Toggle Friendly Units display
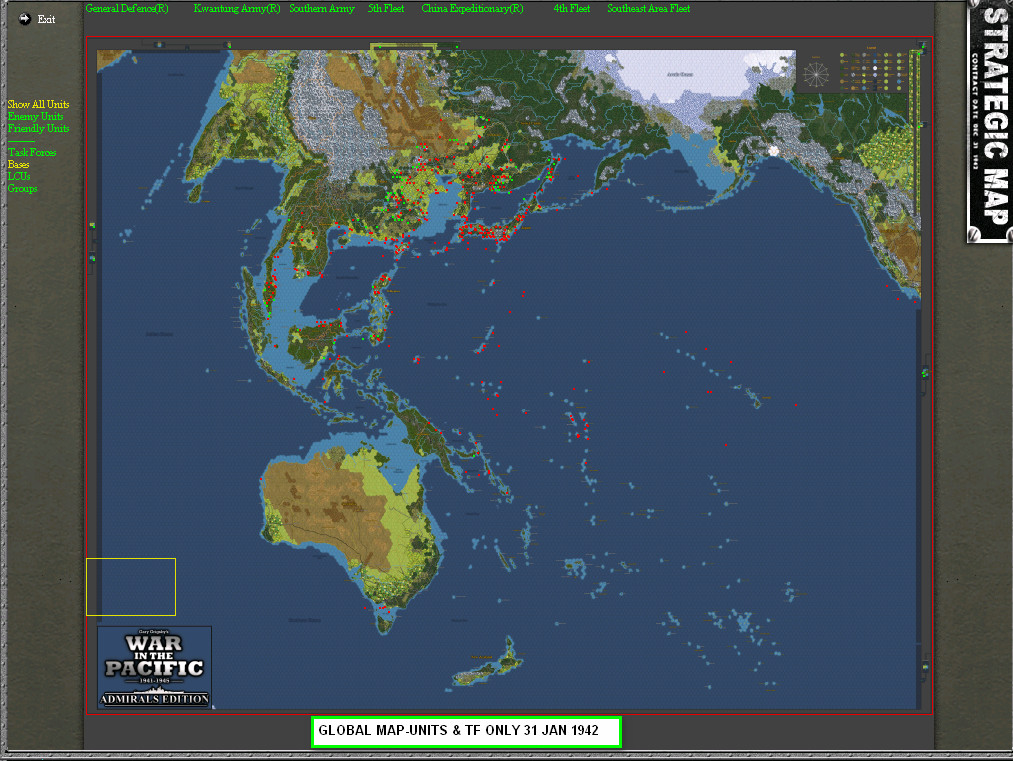Screen dimensions: 1013x761 [x=38, y=129]
